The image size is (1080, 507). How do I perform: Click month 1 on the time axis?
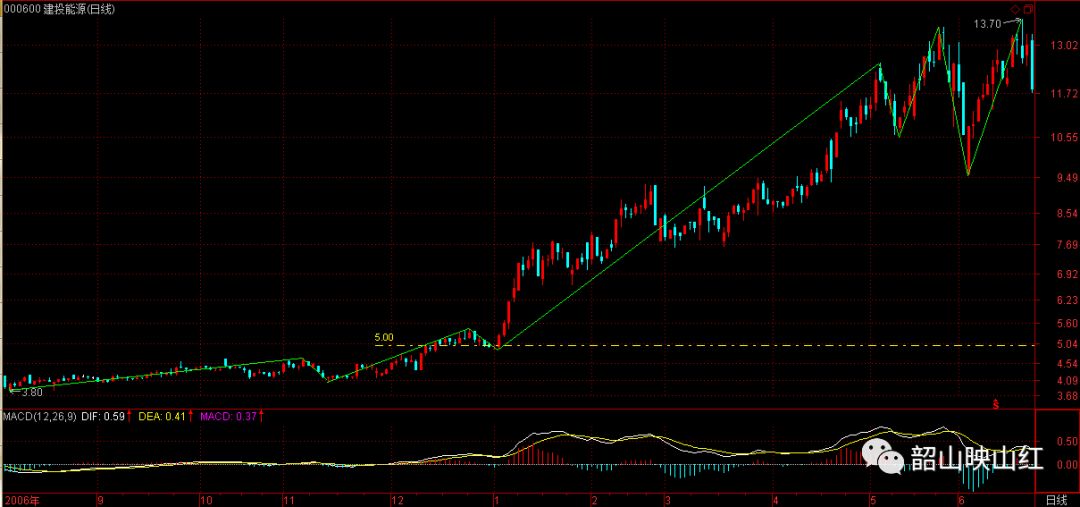pyautogui.click(x=495, y=499)
